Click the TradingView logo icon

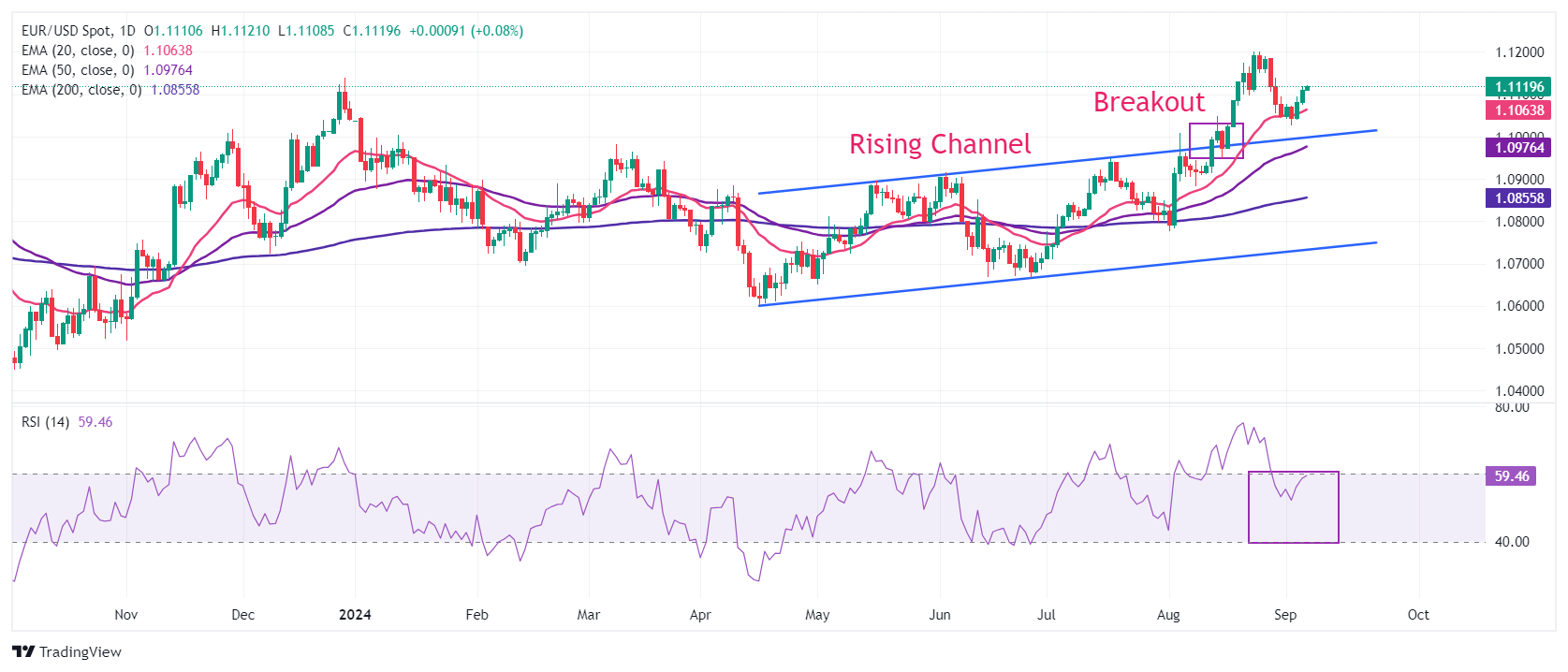pos(23,651)
